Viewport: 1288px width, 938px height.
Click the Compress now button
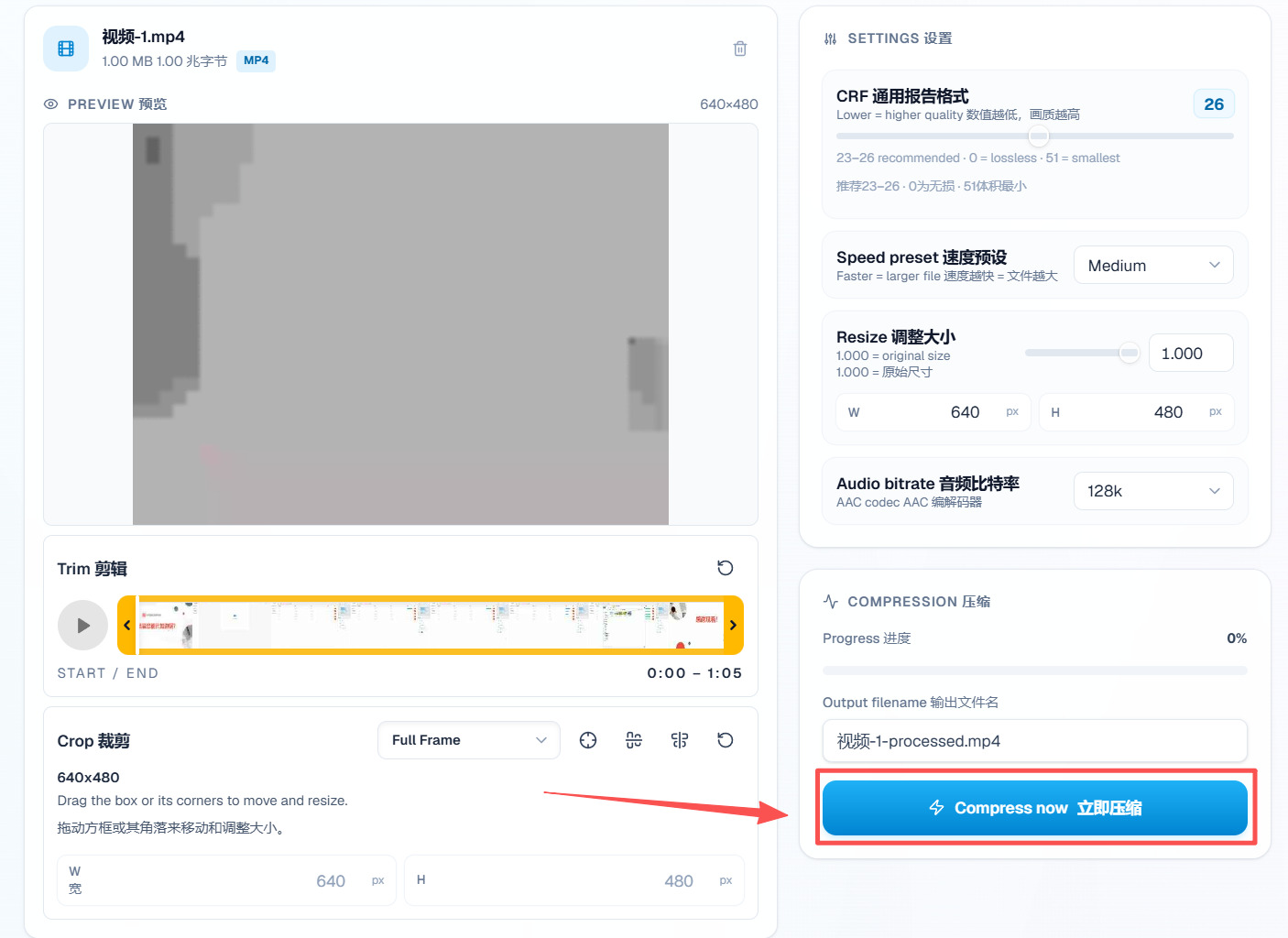1035,808
